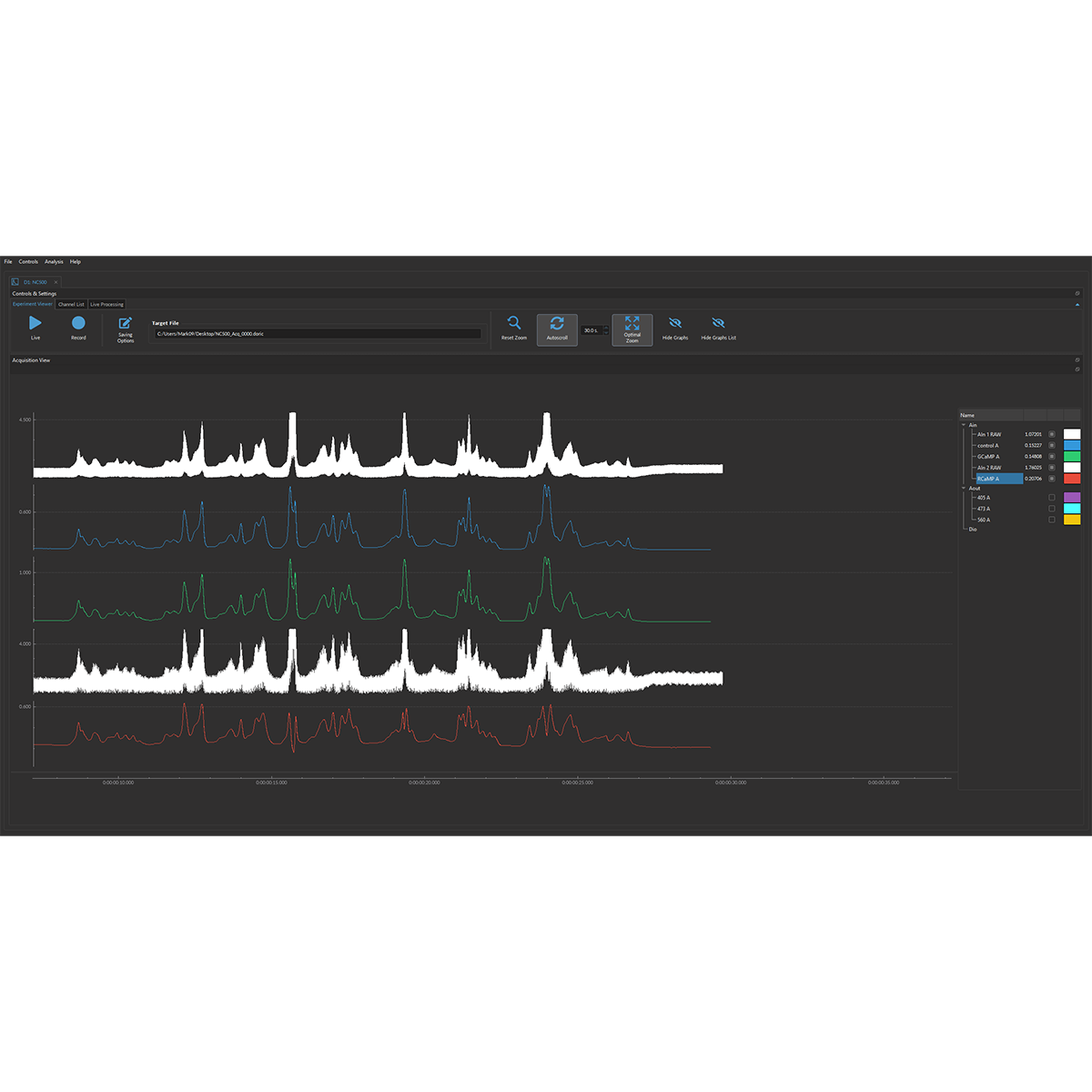This screenshot has height=1092, width=1092.
Task: Select the Live Processing tab label
Action: point(106,304)
